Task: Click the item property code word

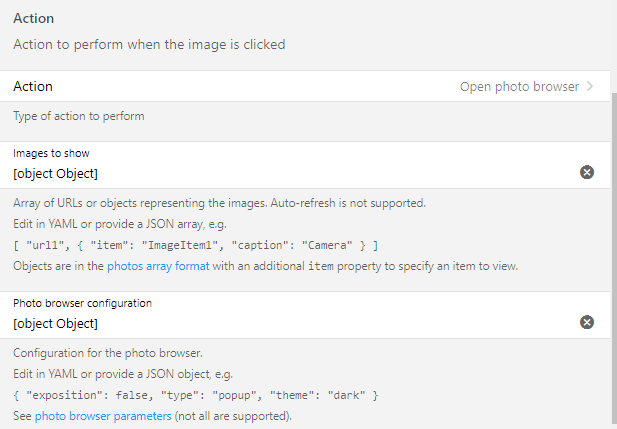Action: click(321, 266)
